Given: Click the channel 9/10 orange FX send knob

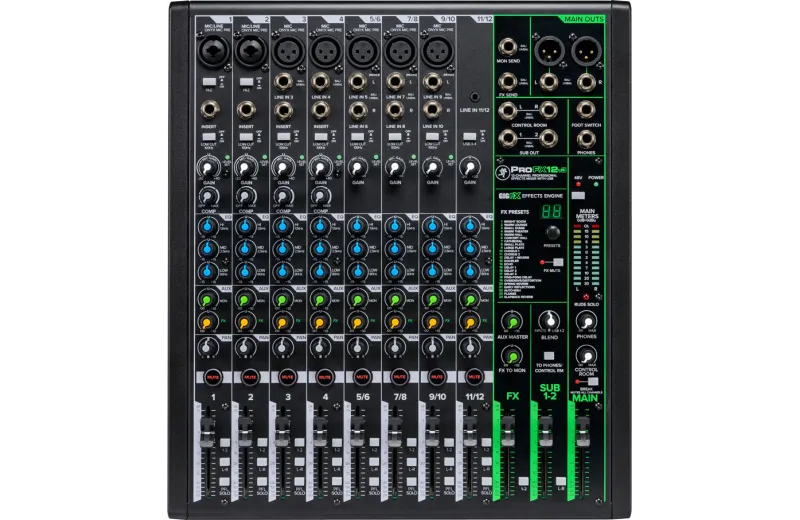Looking at the screenshot, I should [x=432, y=323].
